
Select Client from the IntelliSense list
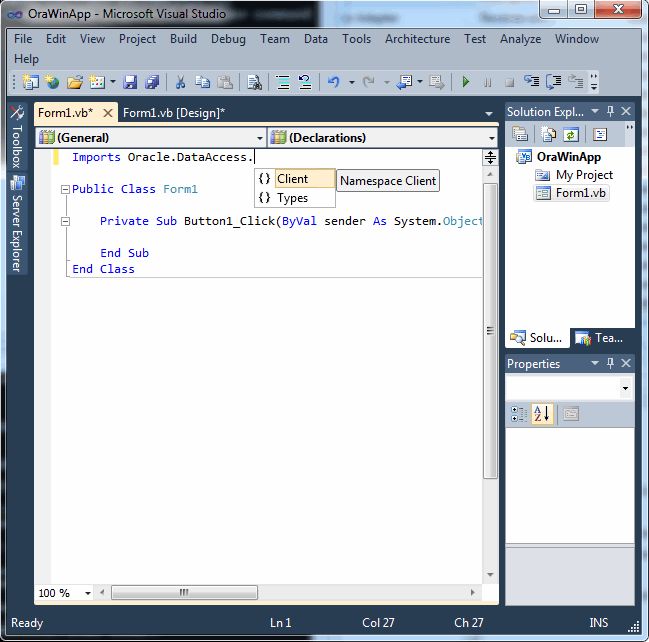point(293,179)
